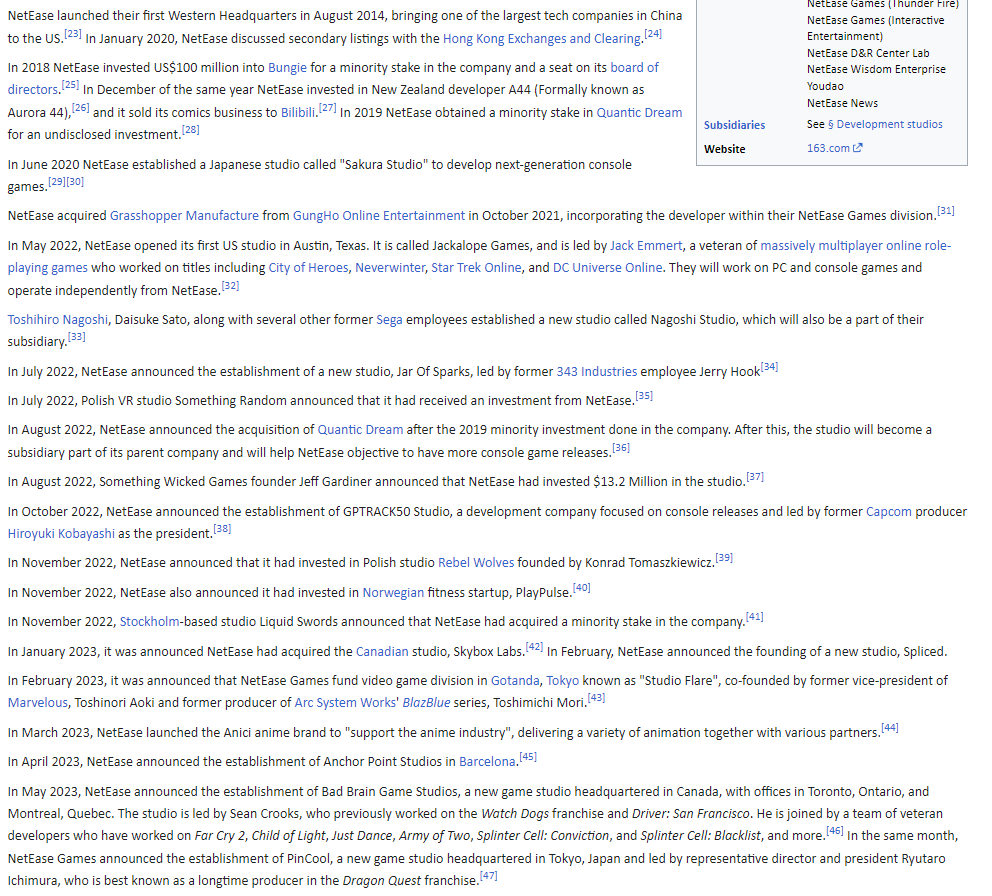
Task: Jump to citation reference 46
Action: (x=835, y=830)
